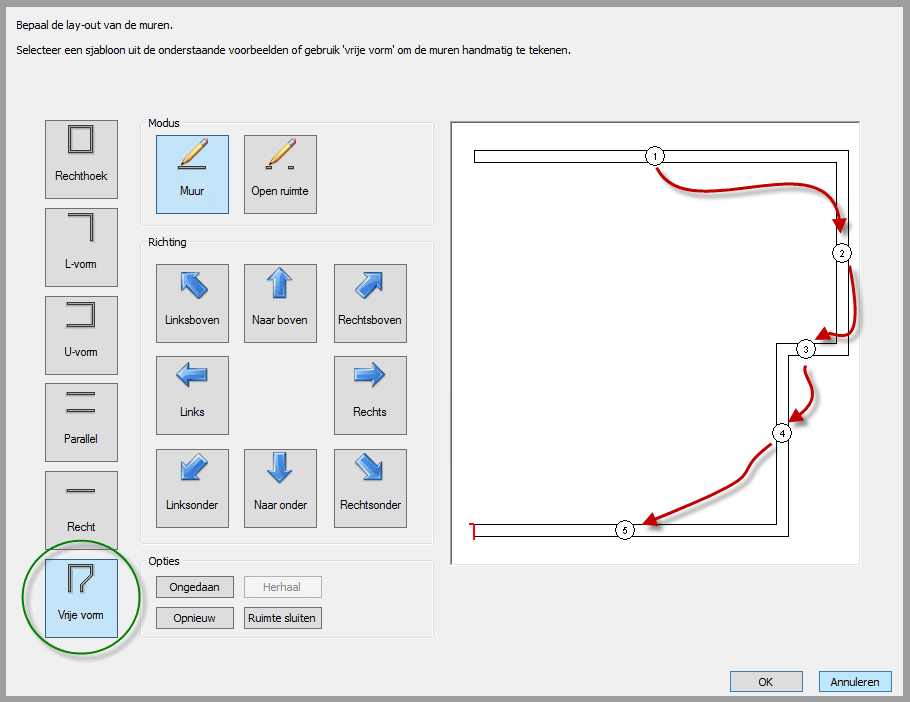Switch to Muur drawing mode
The height and width of the screenshot is (702, 910).
[x=192, y=174]
